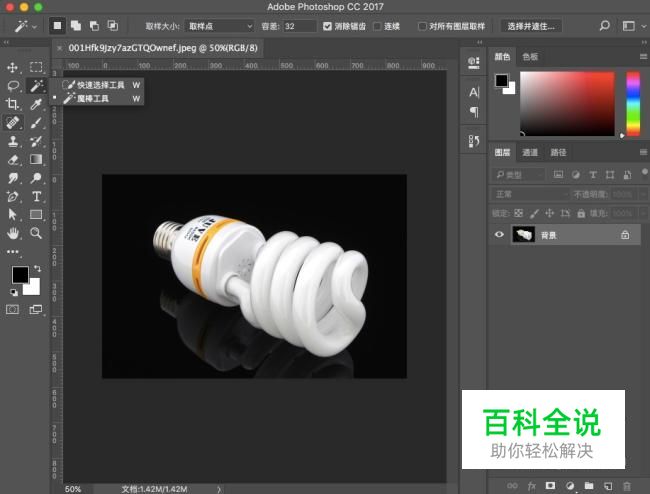This screenshot has height=494, width=650.
Task: Select the Zoom magnifier tool
Action: point(36,233)
